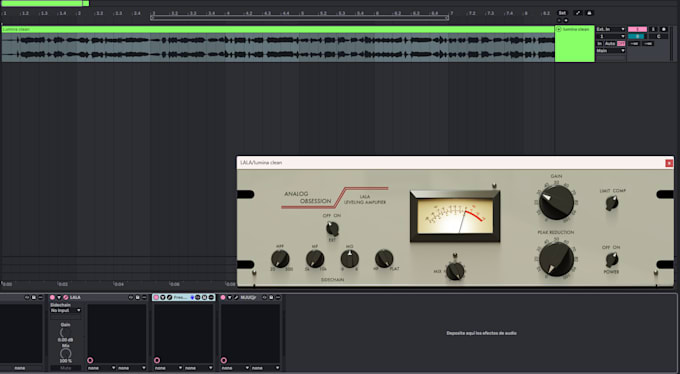Click the blue icon on Freq device

tap(192, 297)
